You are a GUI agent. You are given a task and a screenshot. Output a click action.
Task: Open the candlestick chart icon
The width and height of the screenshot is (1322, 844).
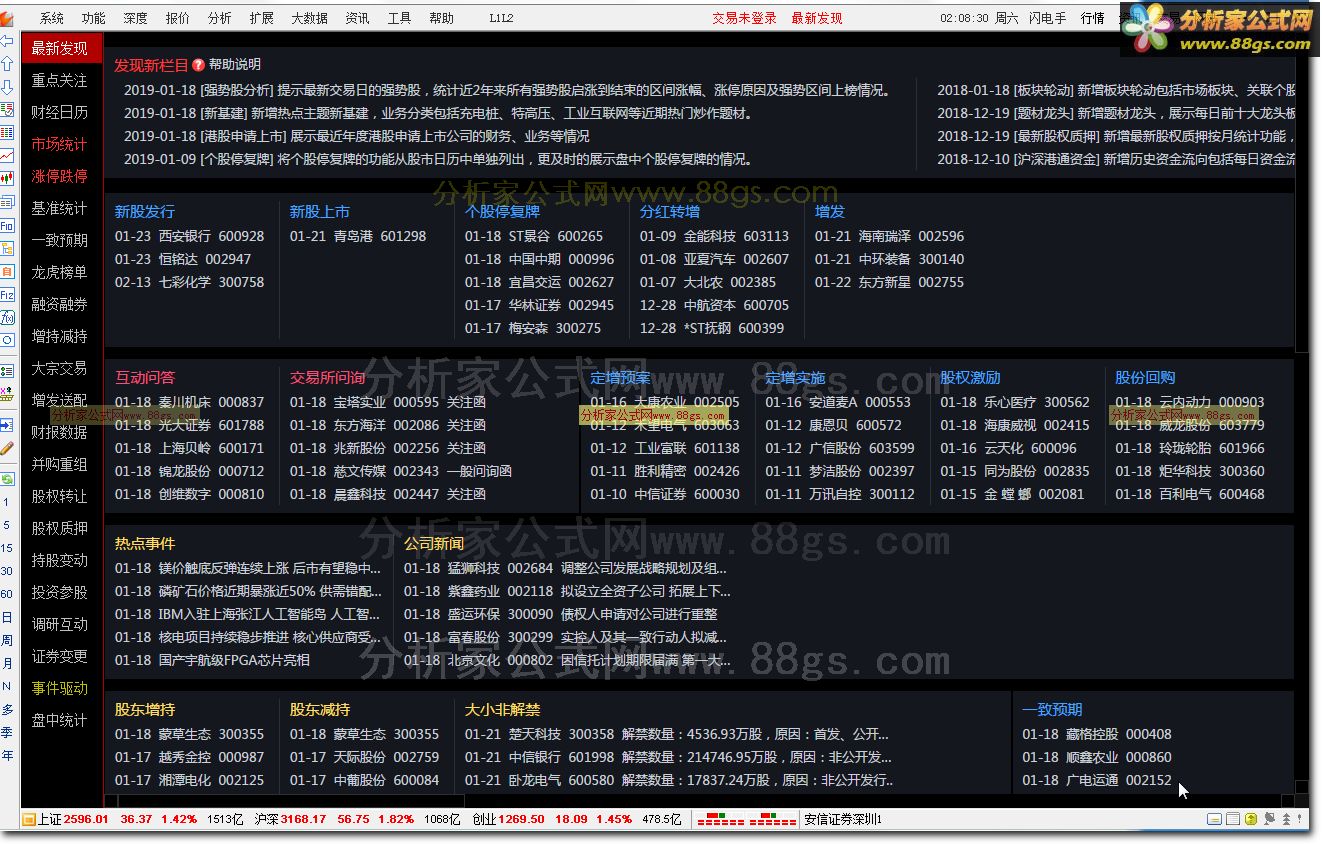(7, 178)
